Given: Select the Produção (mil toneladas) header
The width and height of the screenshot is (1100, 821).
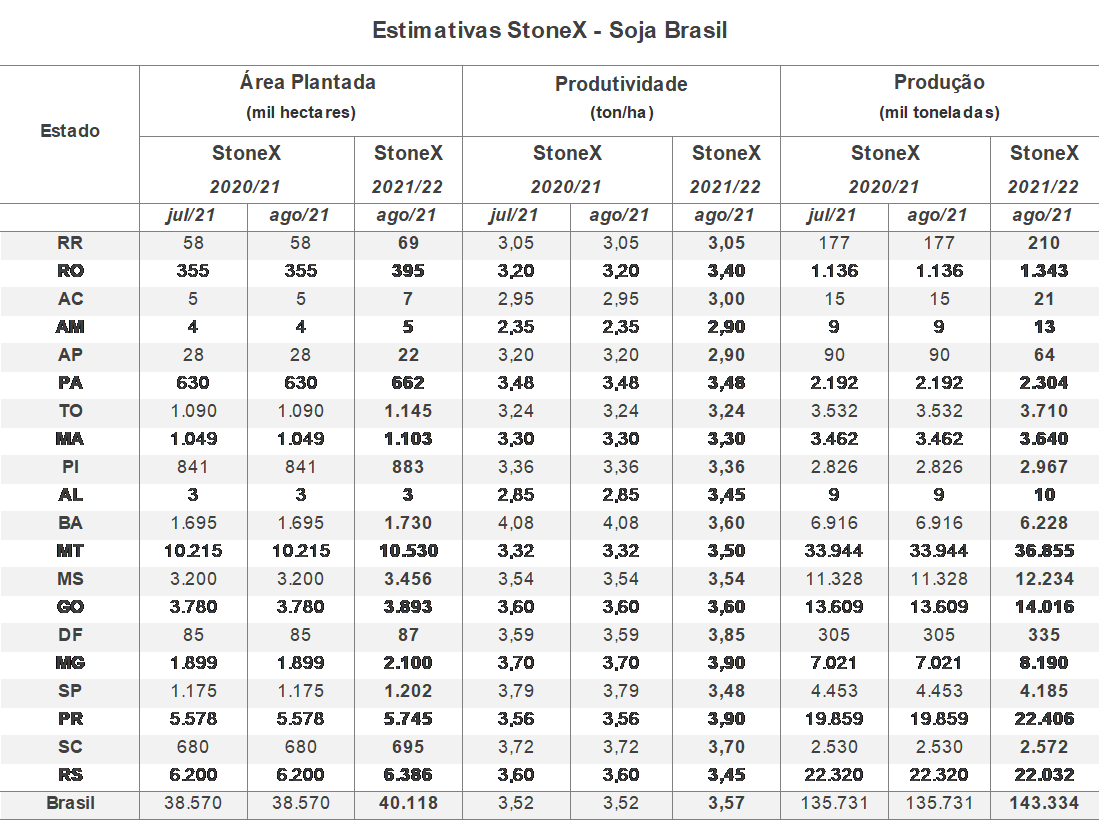Looking at the screenshot, I should click(939, 96).
